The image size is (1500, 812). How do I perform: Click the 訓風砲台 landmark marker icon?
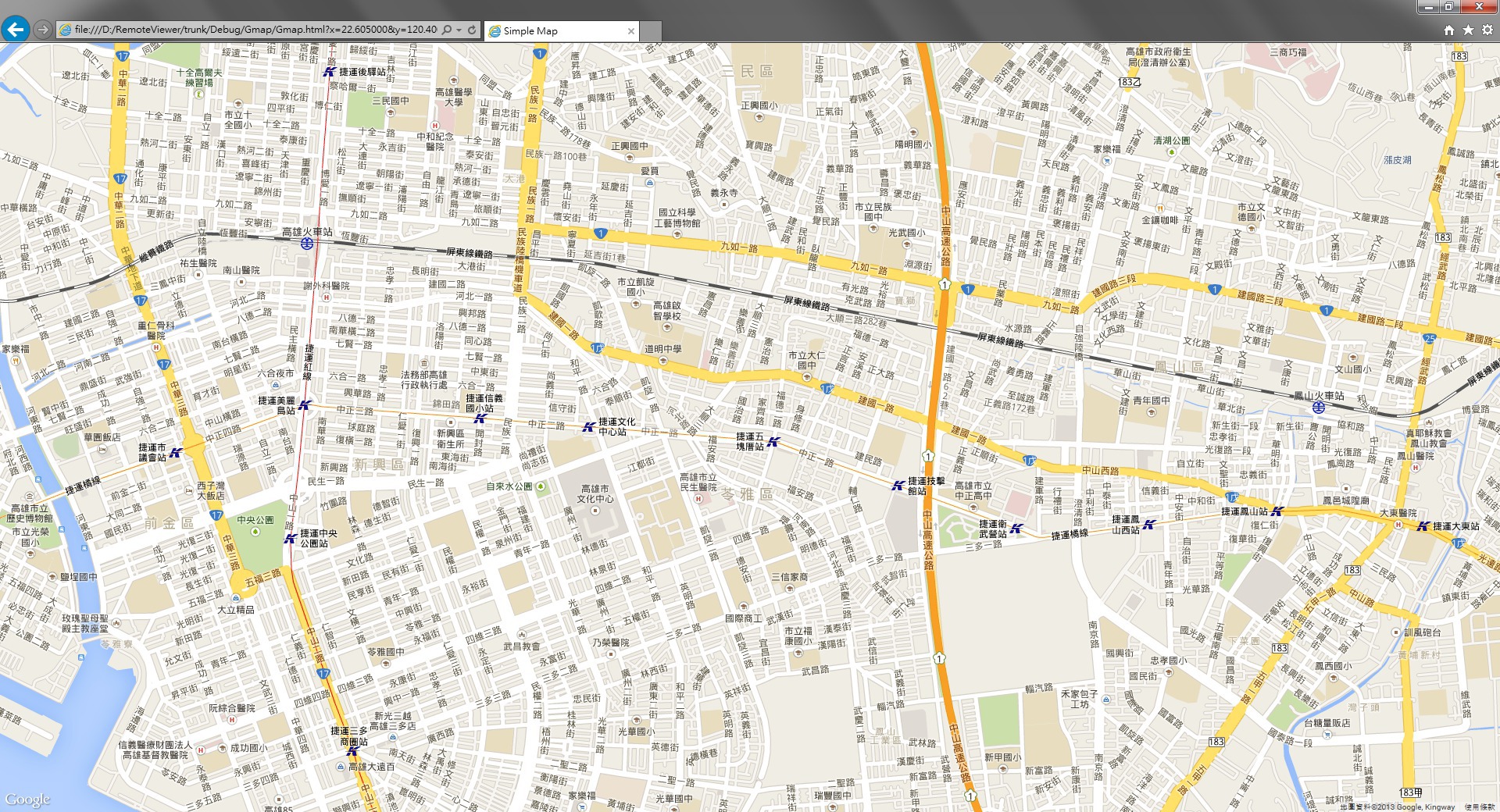pyautogui.click(x=1396, y=632)
